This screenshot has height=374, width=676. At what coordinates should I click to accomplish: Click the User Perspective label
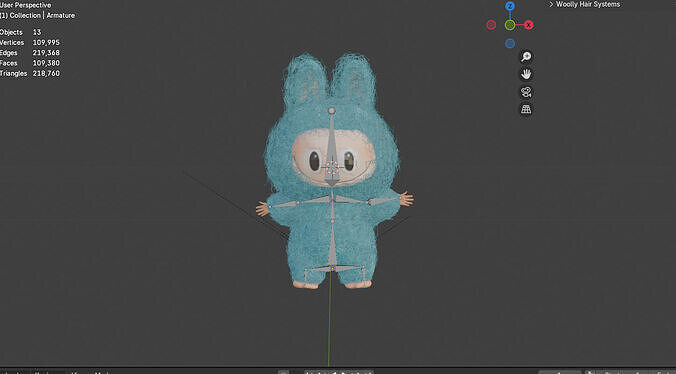point(25,5)
